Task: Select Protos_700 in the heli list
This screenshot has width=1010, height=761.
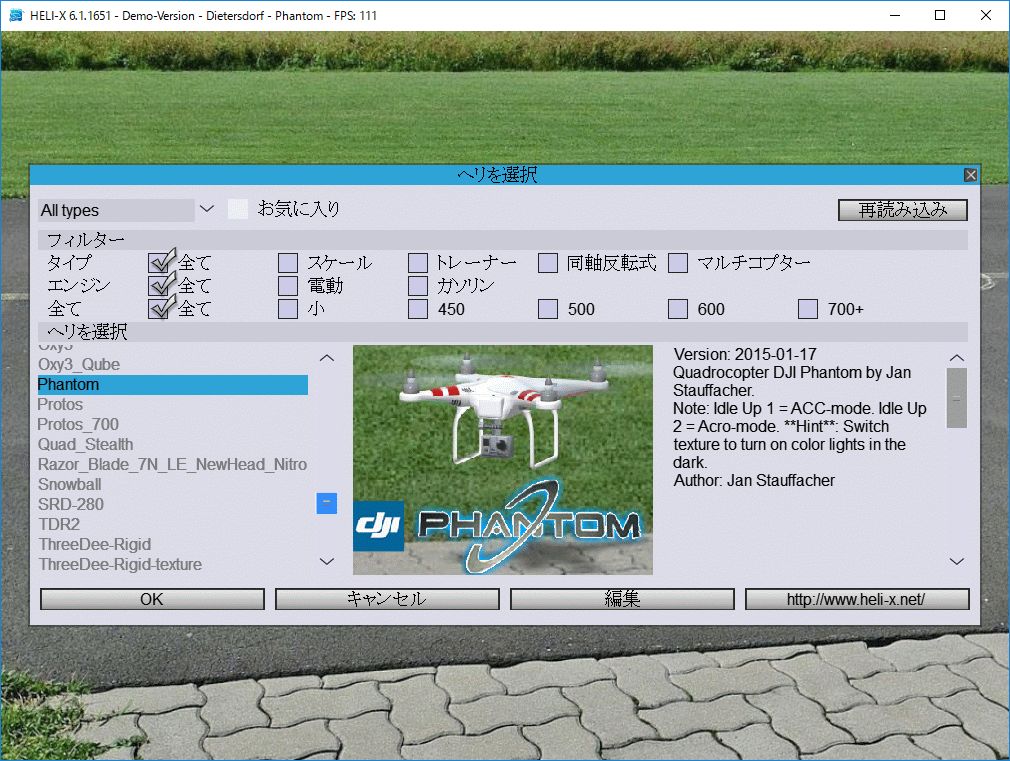Action: 173,425
